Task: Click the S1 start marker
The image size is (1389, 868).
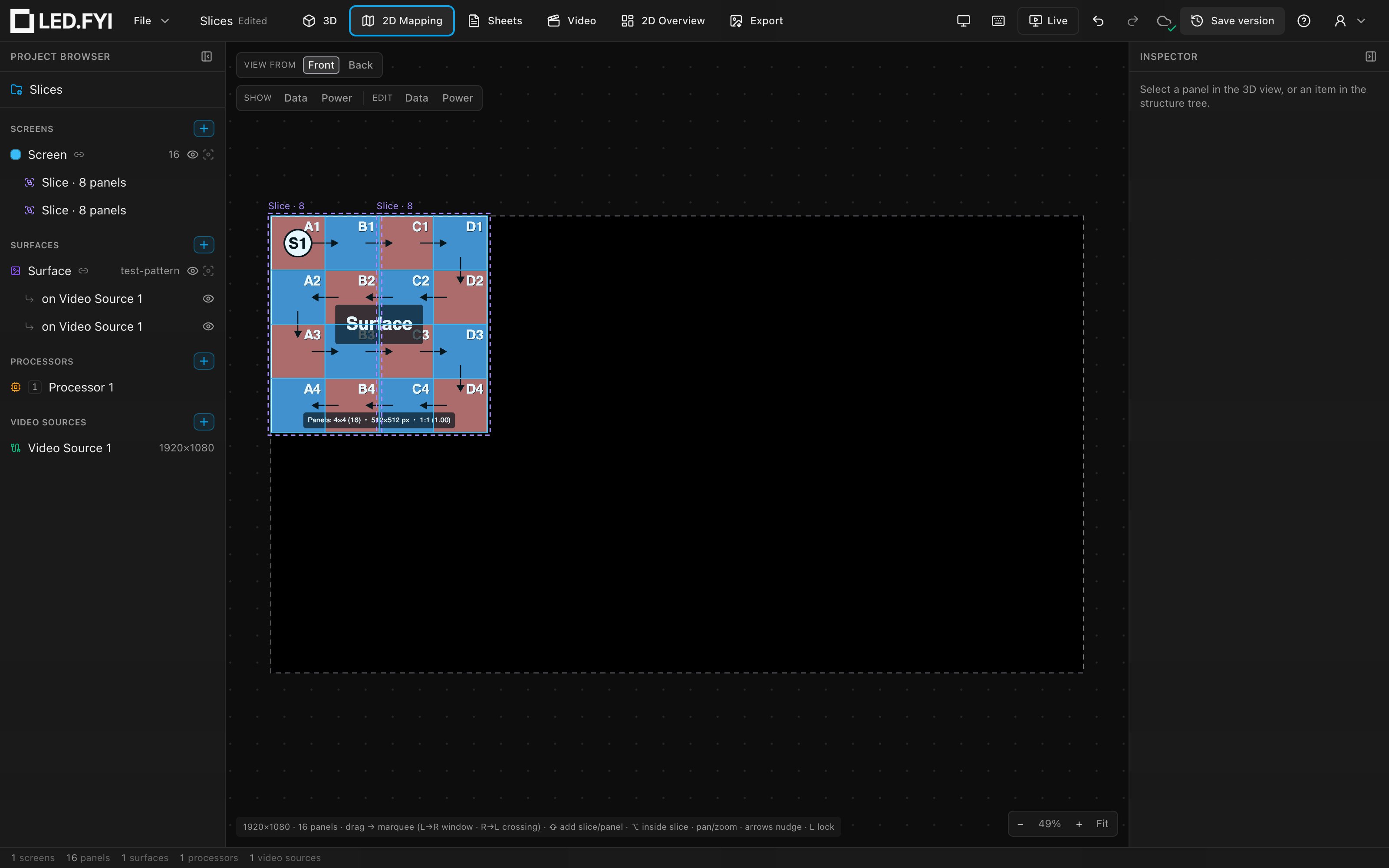Action: pos(298,243)
